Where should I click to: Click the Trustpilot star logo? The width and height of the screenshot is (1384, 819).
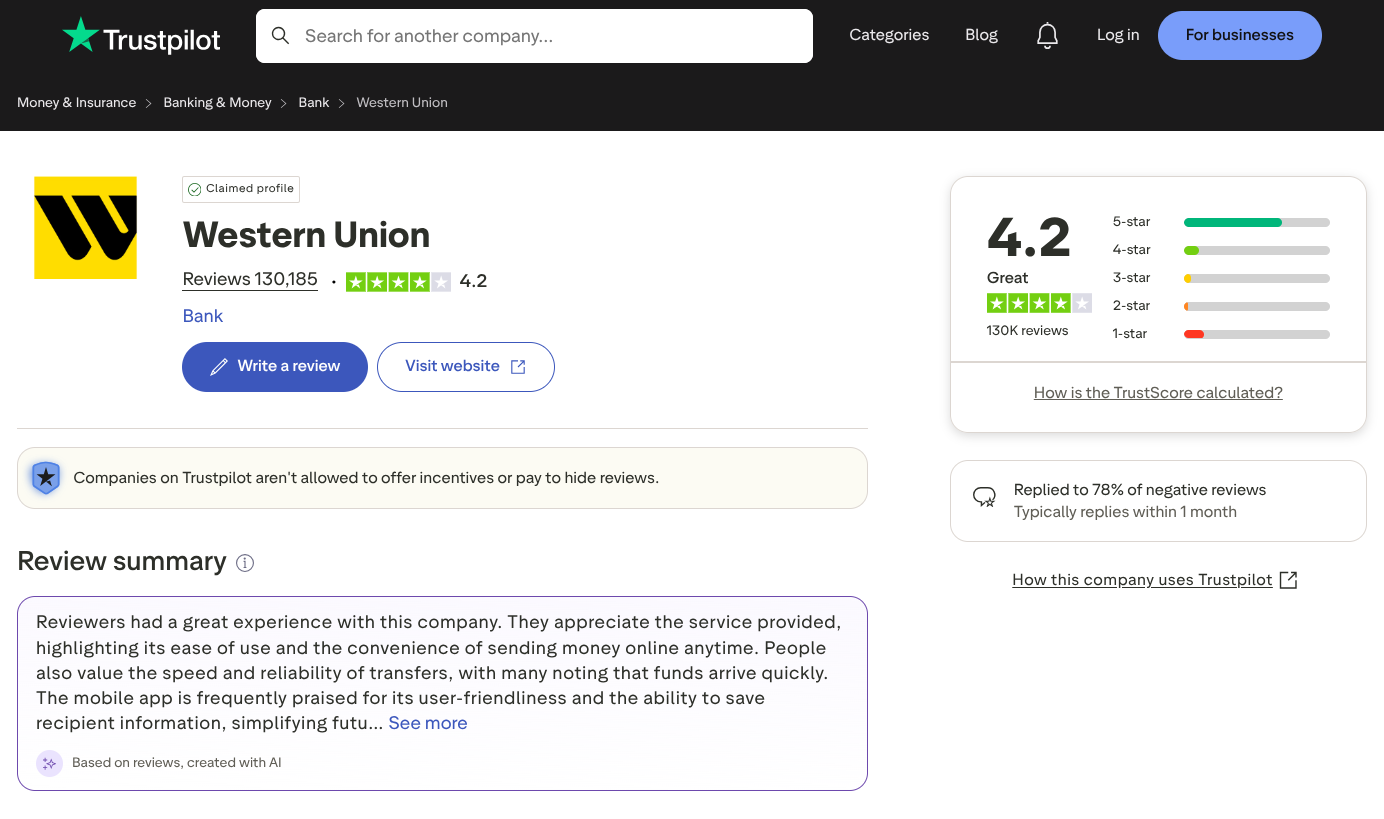click(x=80, y=36)
